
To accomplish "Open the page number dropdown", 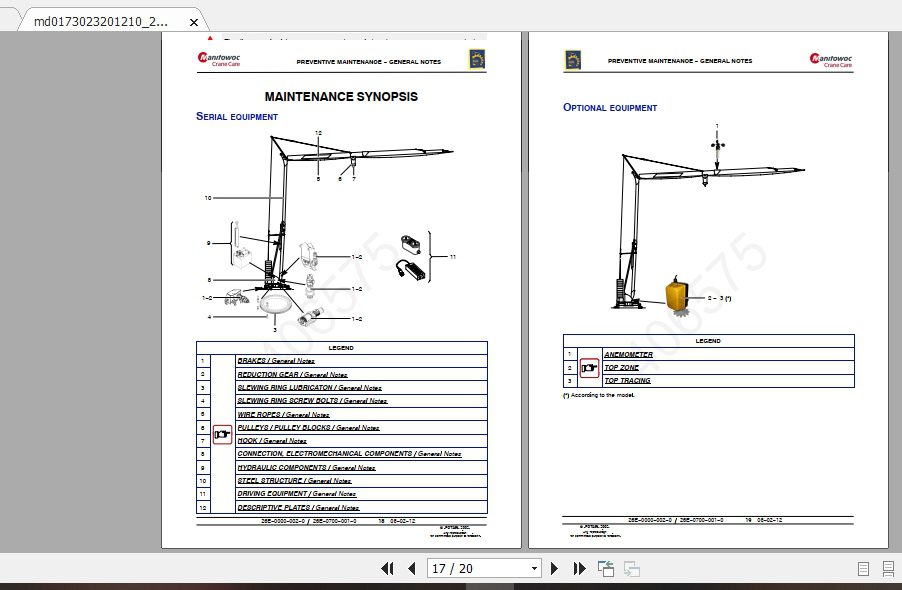I will [x=533, y=568].
